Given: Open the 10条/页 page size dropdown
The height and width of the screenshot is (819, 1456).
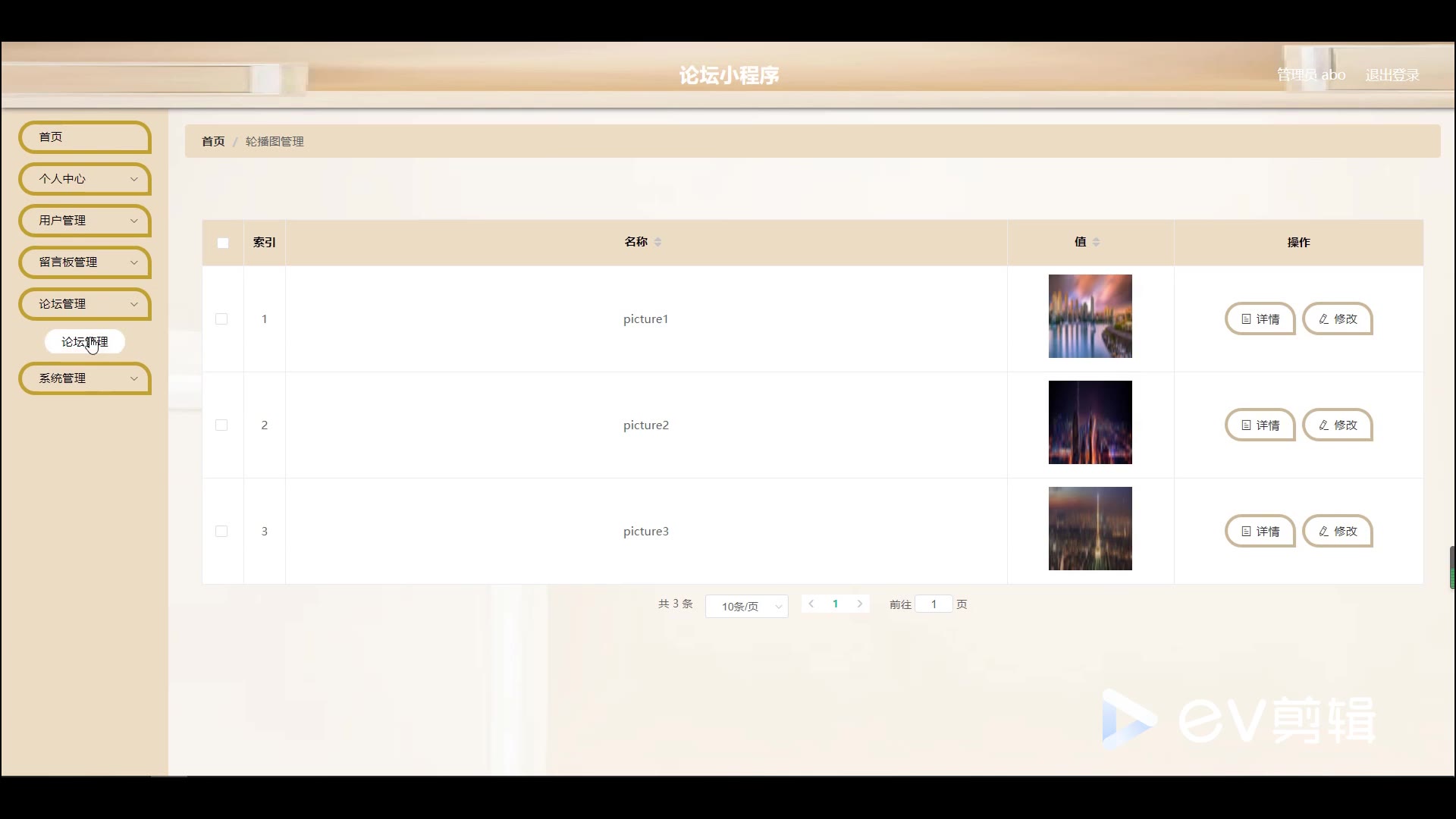Looking at the screenshot, I should 746,606.
